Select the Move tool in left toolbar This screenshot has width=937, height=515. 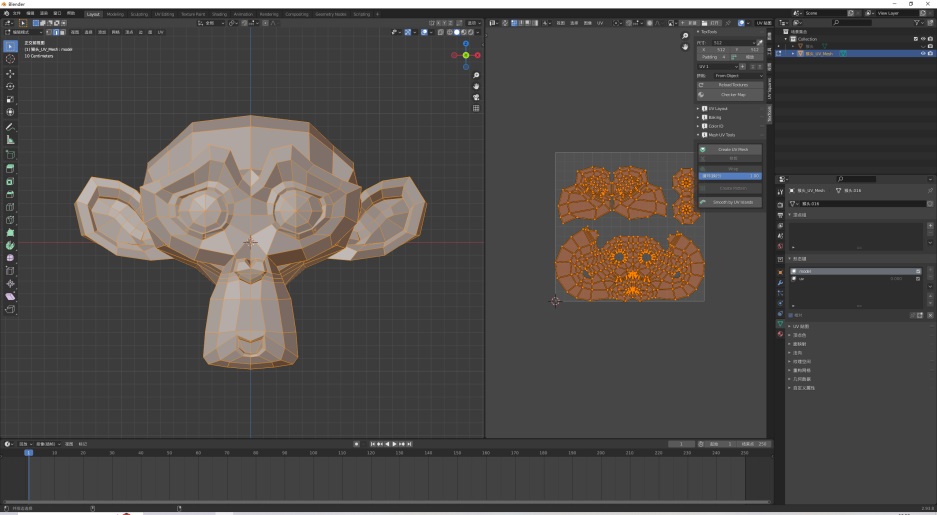[10, 73]
